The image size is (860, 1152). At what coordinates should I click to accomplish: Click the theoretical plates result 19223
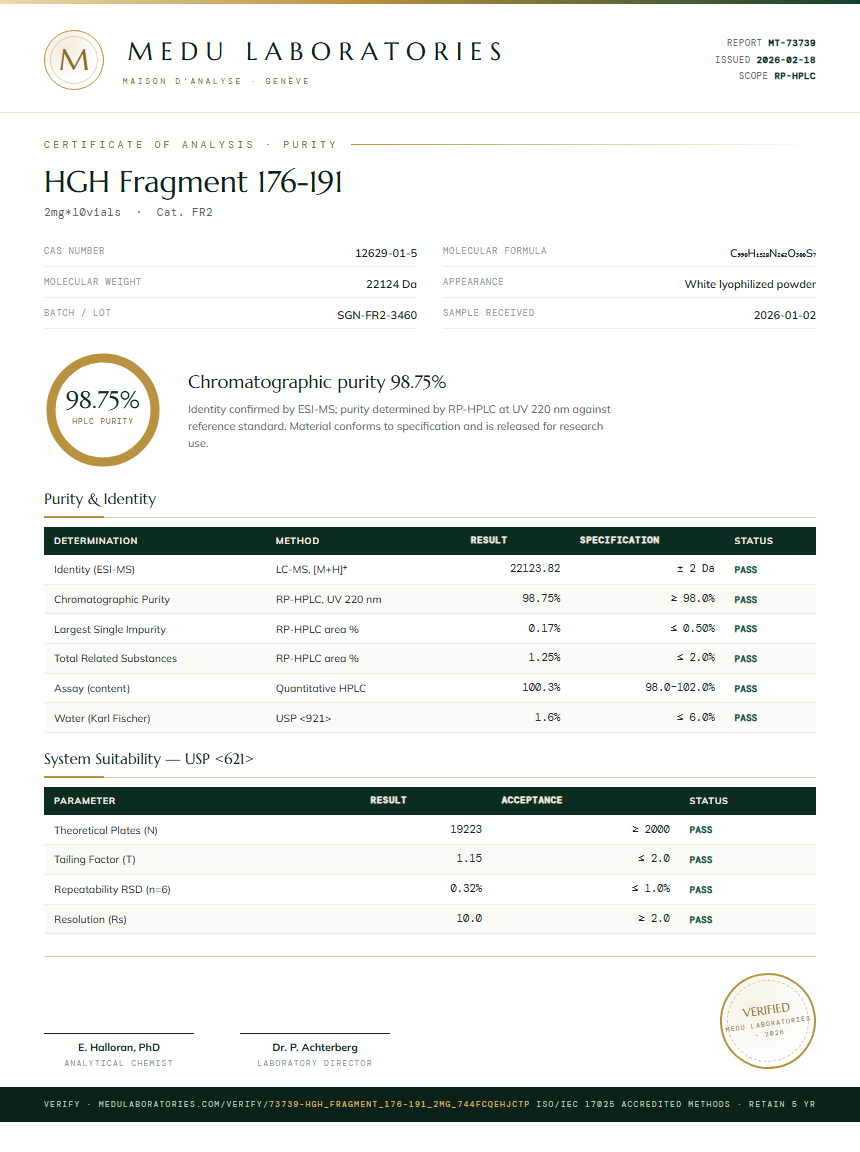click(466, 829)
